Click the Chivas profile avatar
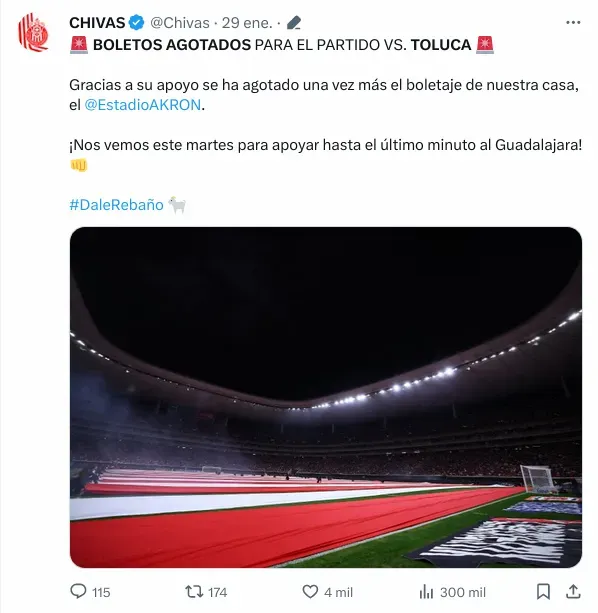Image resolution: width=598 pixels, height=613 pixels. (x=33, y=32)
